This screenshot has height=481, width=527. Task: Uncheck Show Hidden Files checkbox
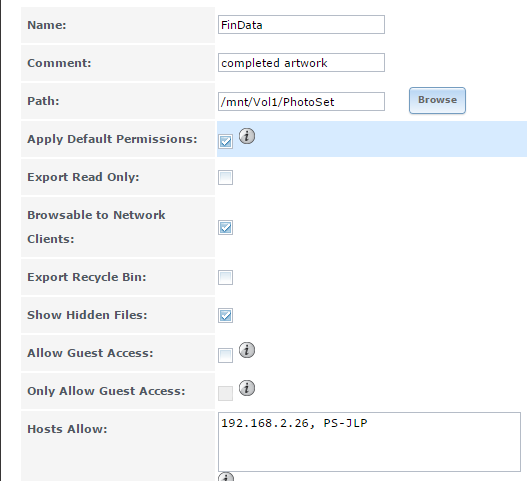(x=225, y=315)
